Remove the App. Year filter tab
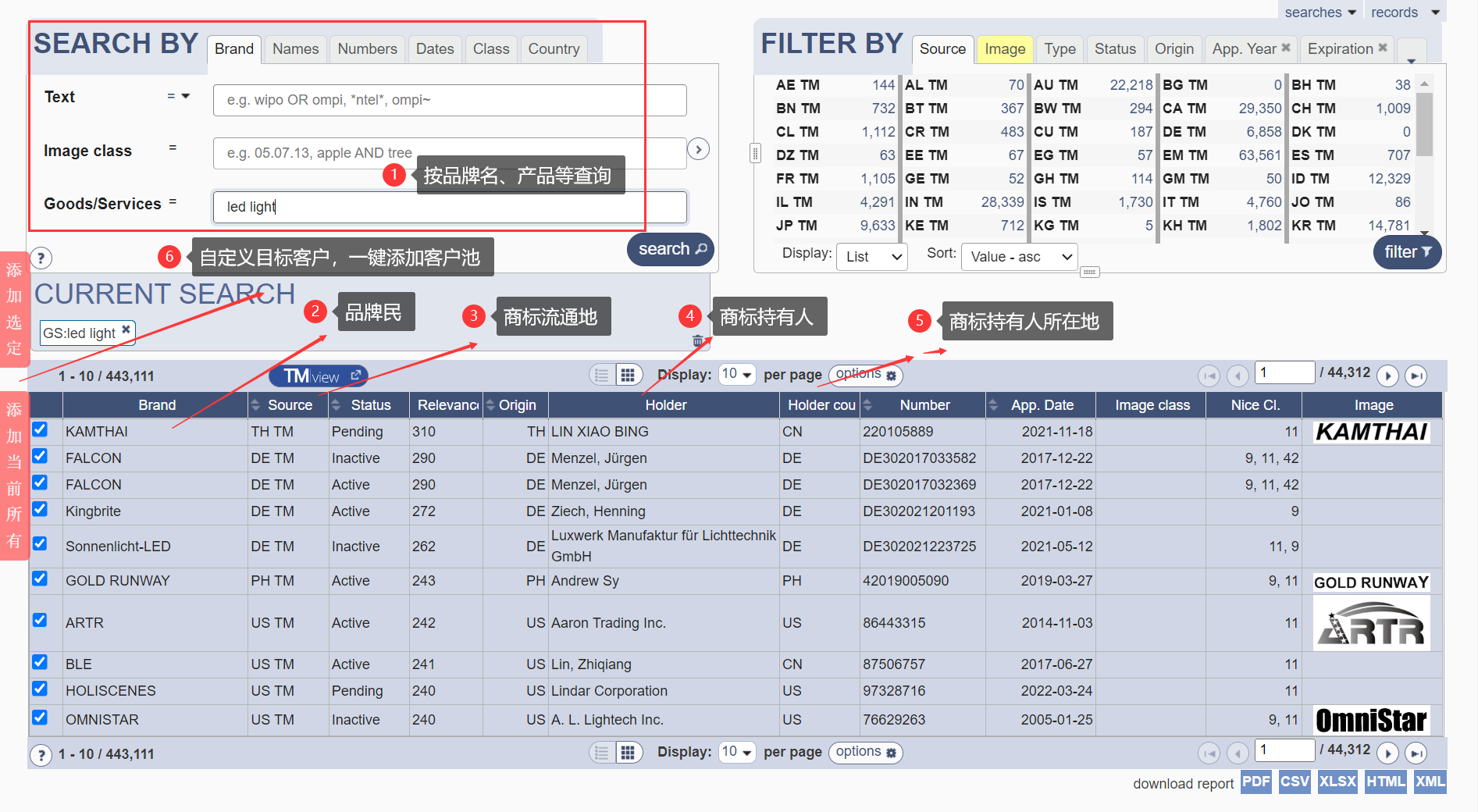 click(1286, 48)
